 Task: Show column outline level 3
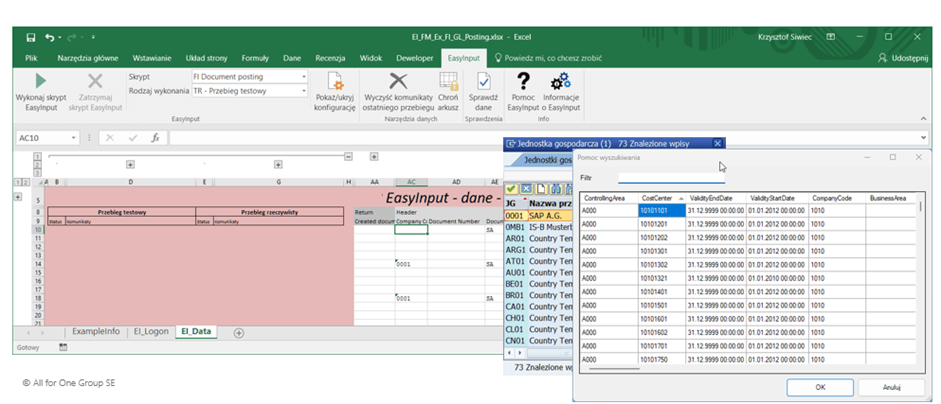(x=37, y=173)
